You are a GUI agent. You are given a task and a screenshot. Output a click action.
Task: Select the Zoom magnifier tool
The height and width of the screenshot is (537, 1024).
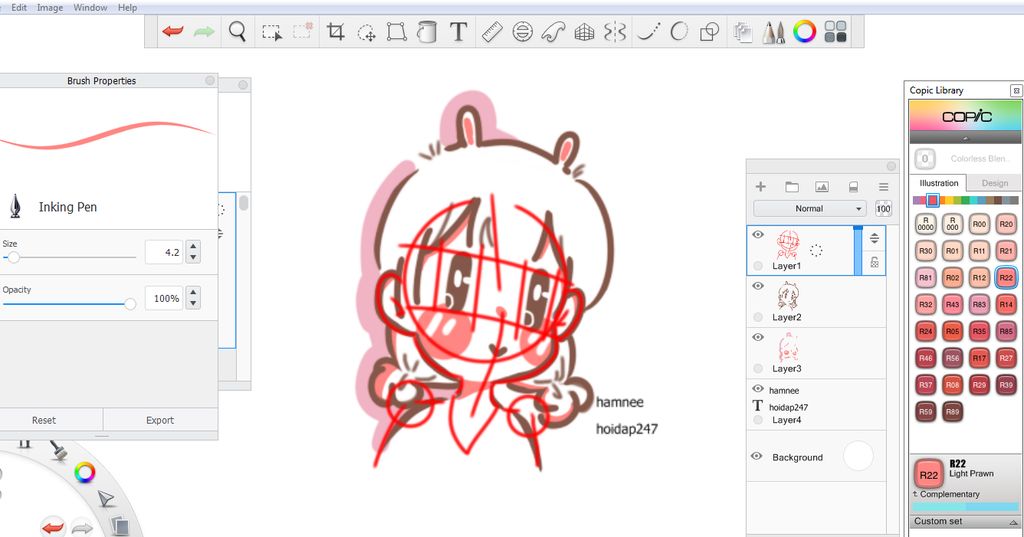coord(238,31)
